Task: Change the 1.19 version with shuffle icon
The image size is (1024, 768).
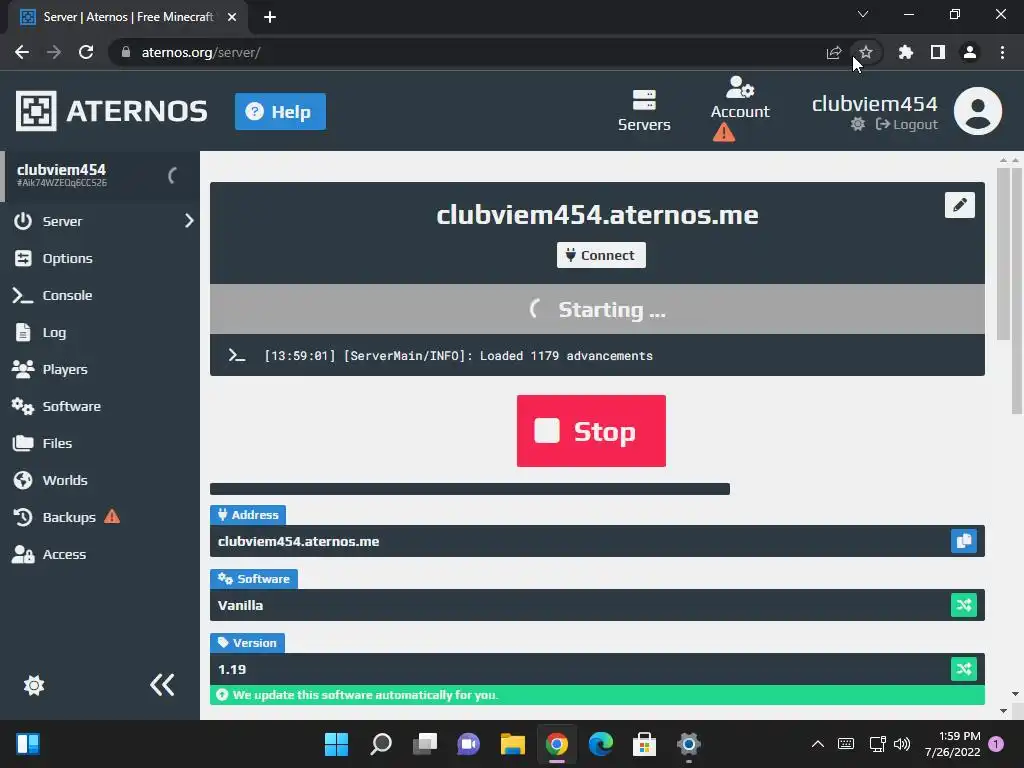Action: 963,669
